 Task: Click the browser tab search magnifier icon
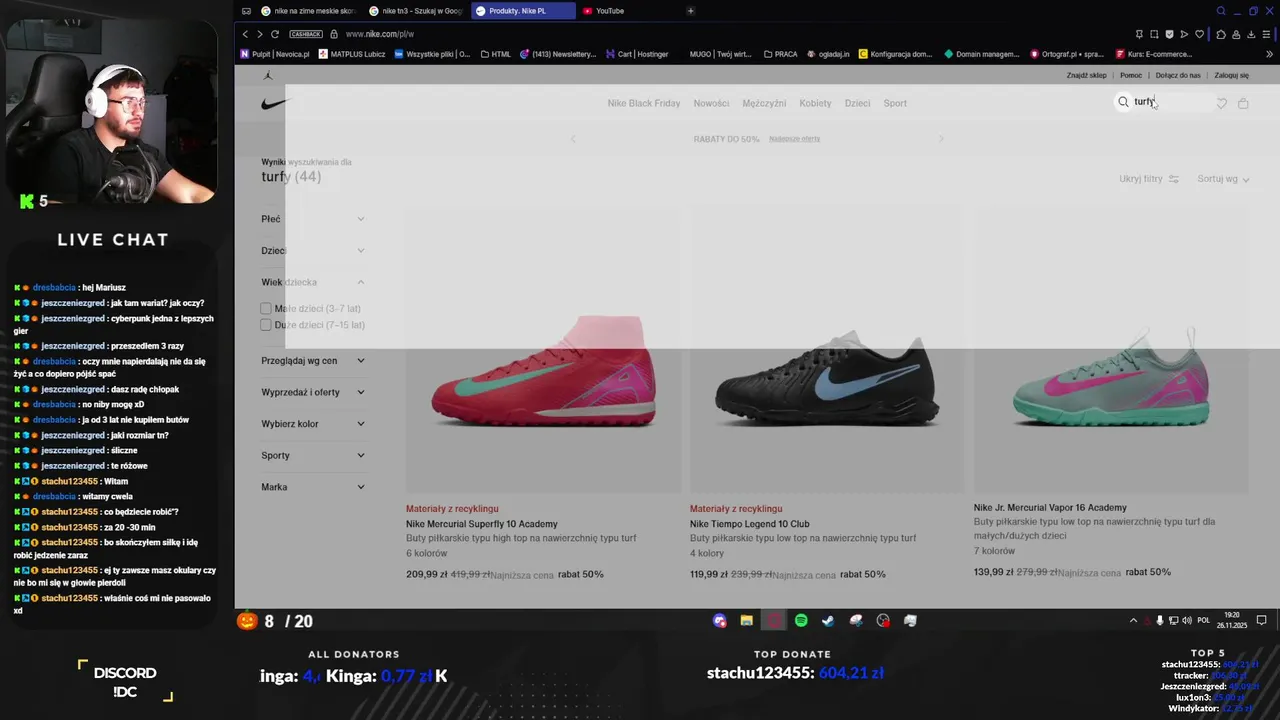pos(1221,11)
